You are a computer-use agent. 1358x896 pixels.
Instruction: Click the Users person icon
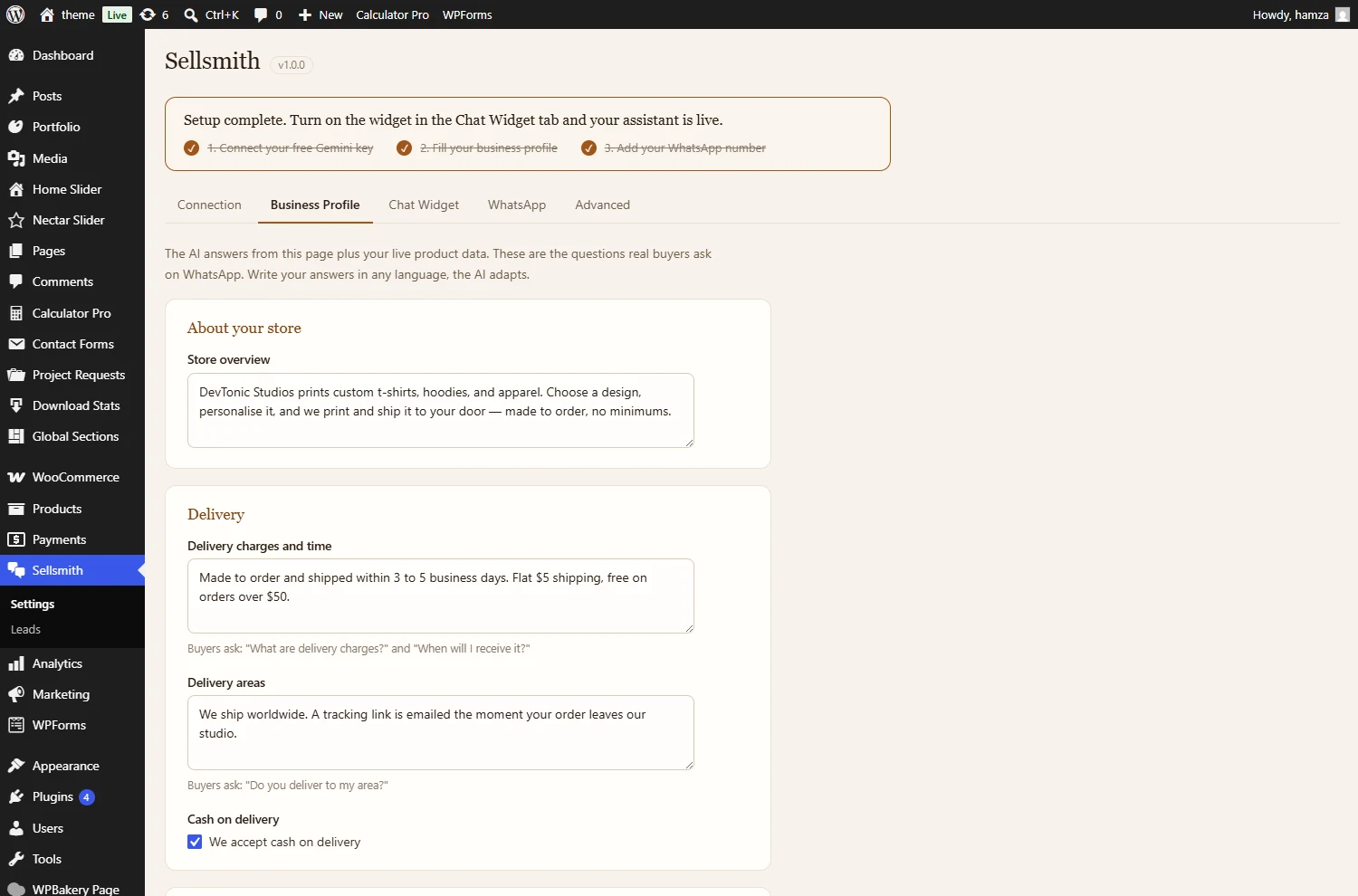(x=16, y=828)
